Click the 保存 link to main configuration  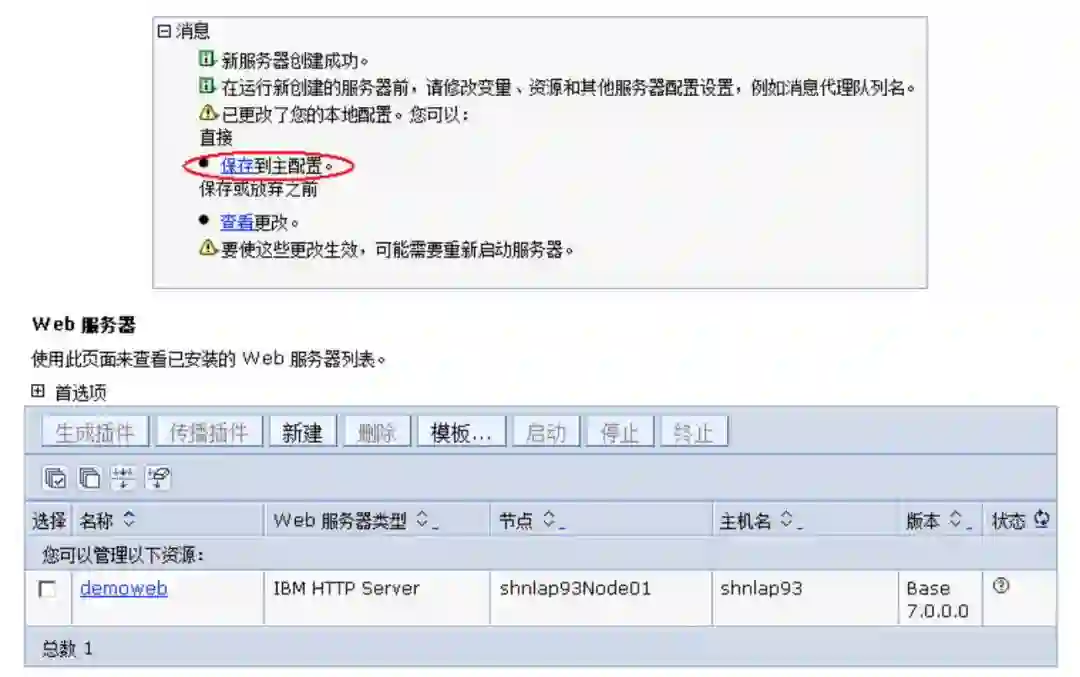[237, 166]
